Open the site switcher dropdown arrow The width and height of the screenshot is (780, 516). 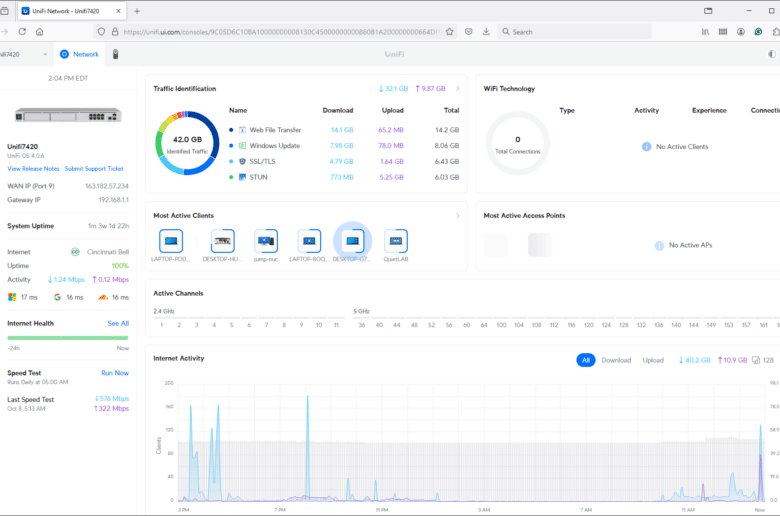(45, 54)
